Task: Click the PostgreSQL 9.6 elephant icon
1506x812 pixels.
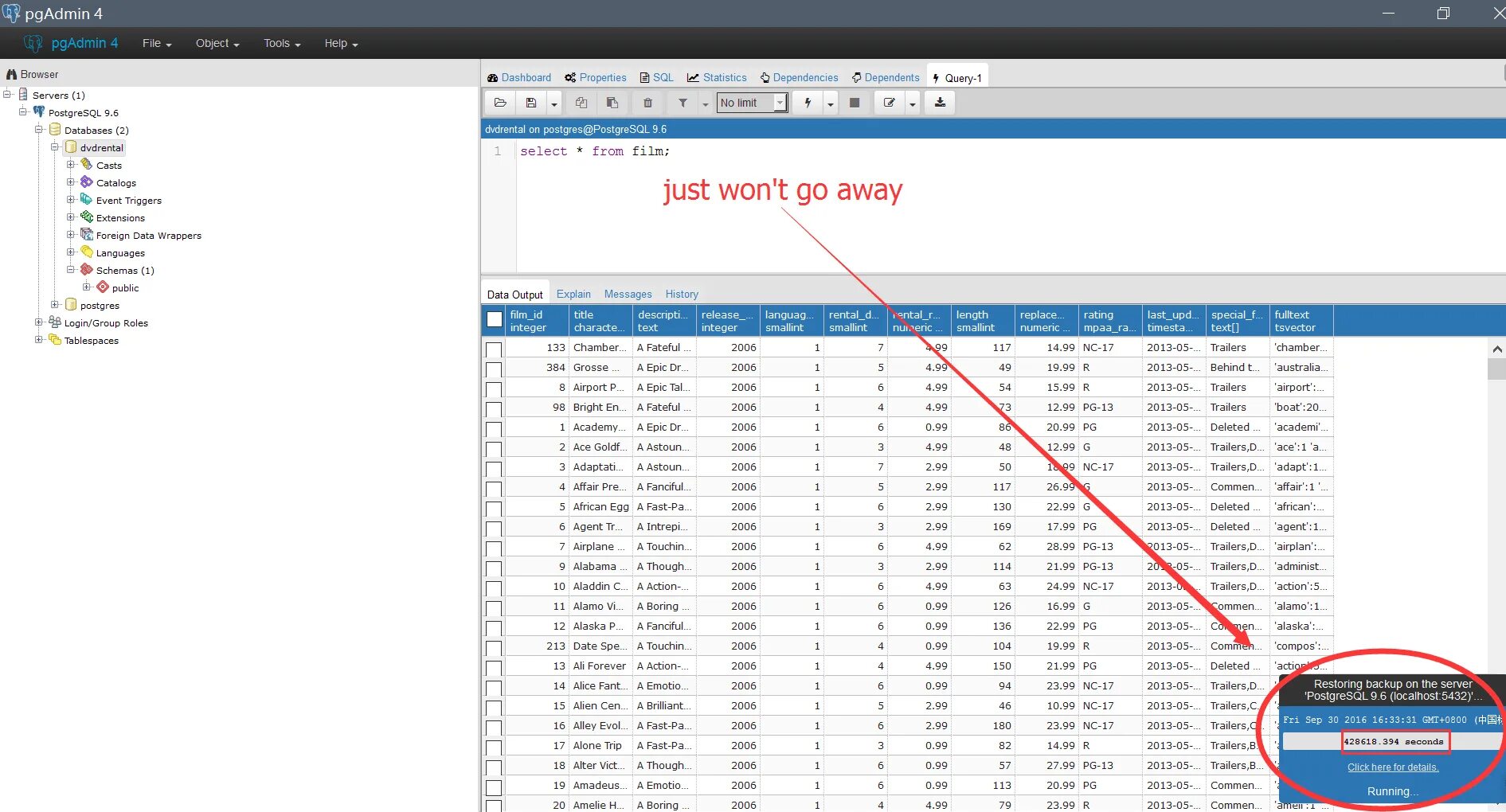Action: click(39, 112)
